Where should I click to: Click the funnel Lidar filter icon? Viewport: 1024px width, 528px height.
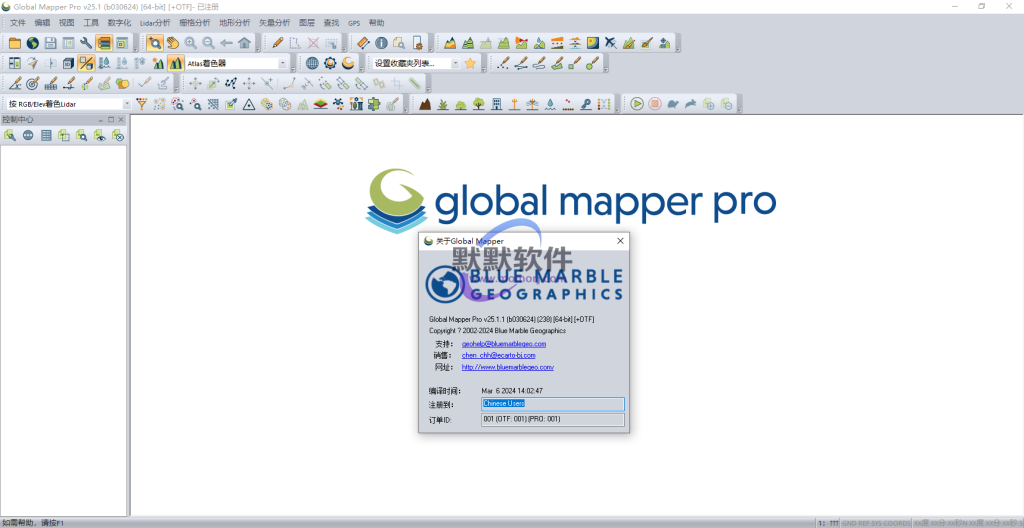pos(141,103)
